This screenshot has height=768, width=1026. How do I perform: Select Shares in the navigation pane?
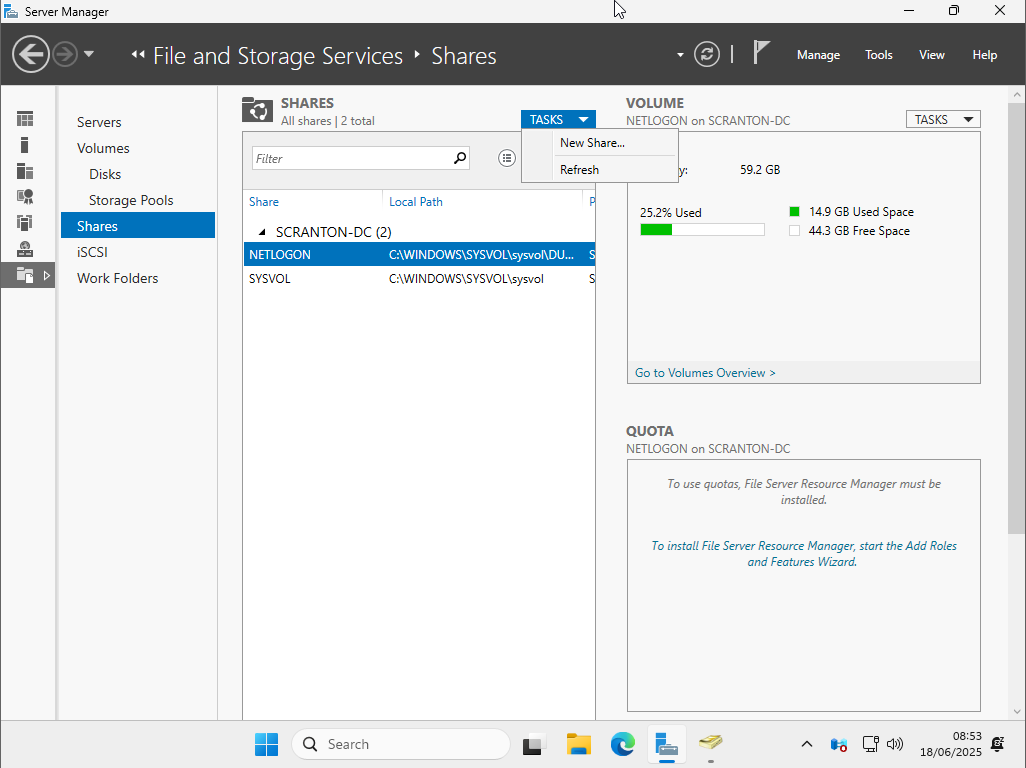tap(137, 226)
